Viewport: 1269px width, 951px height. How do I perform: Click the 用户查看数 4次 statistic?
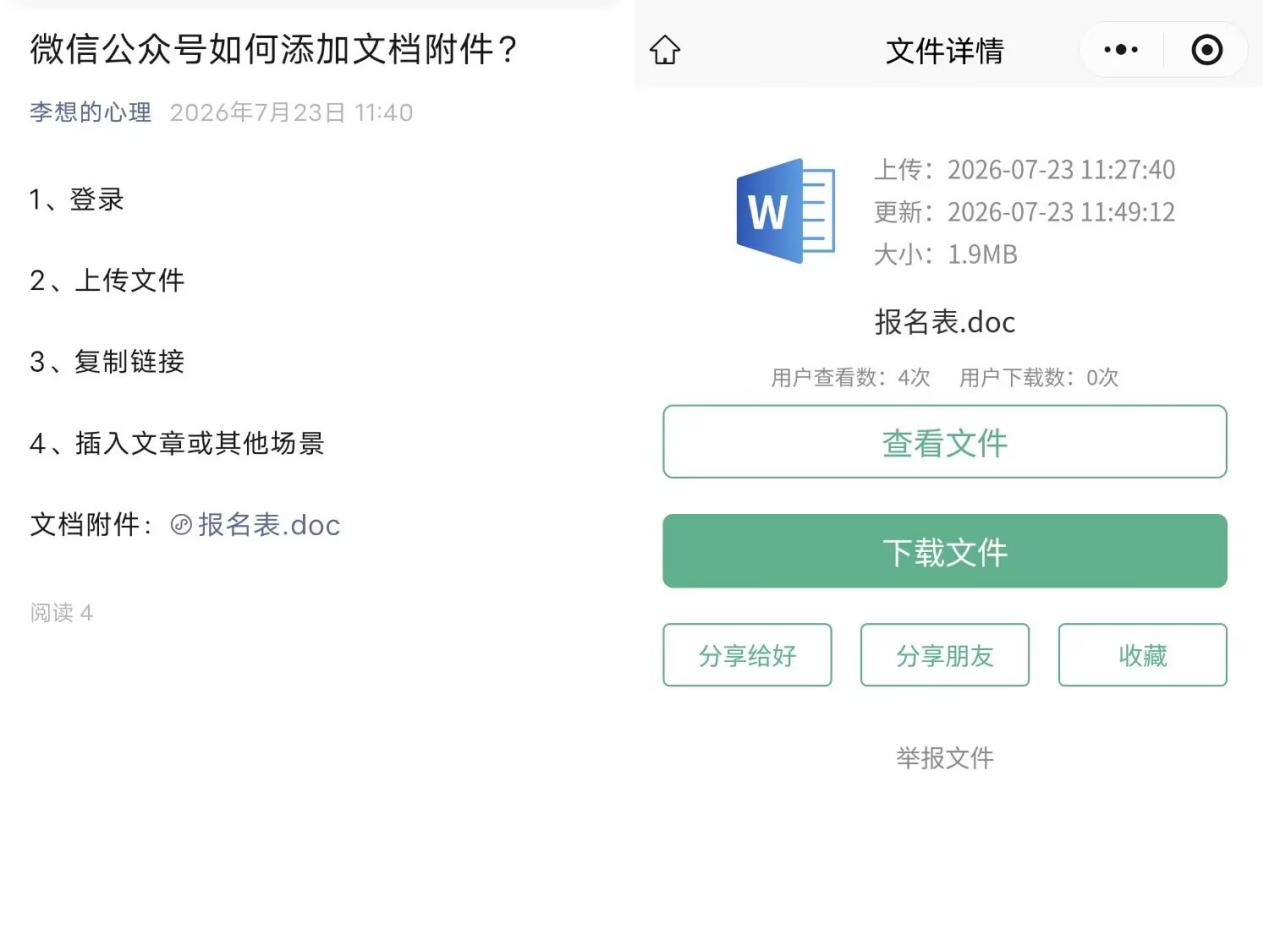(850, 377)
